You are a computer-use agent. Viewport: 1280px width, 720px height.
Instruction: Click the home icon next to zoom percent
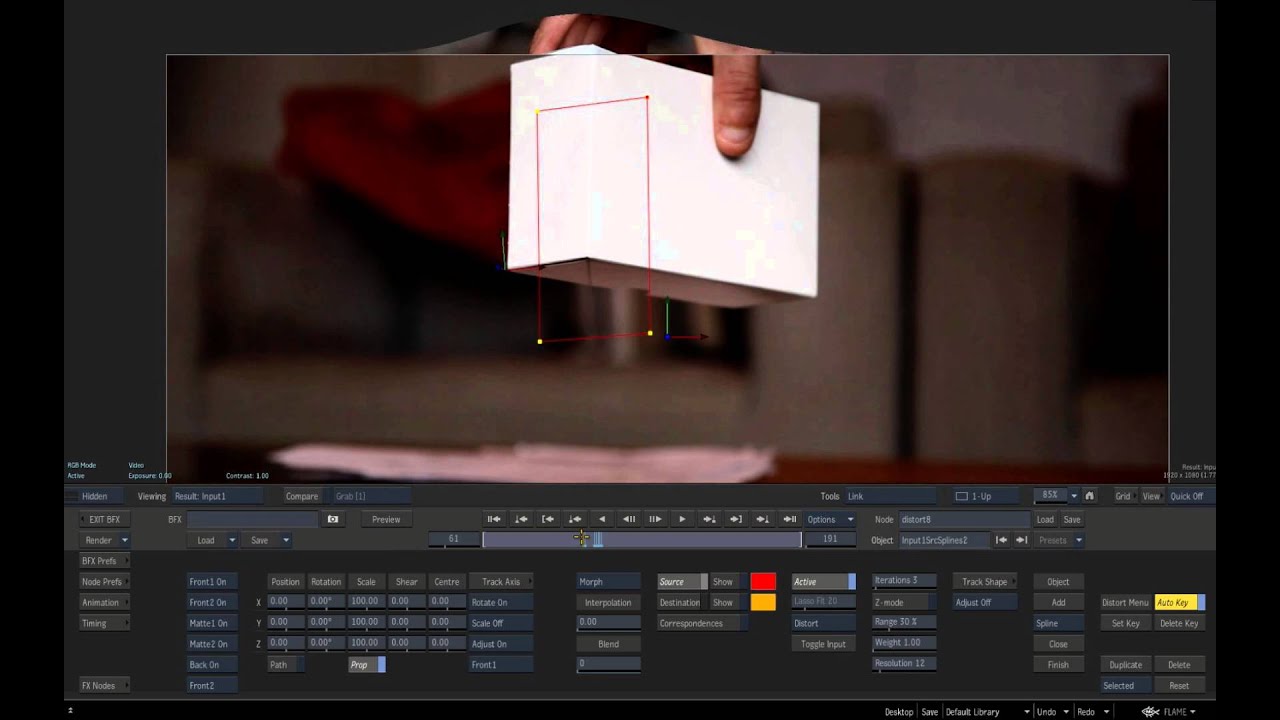point(1089,496)
